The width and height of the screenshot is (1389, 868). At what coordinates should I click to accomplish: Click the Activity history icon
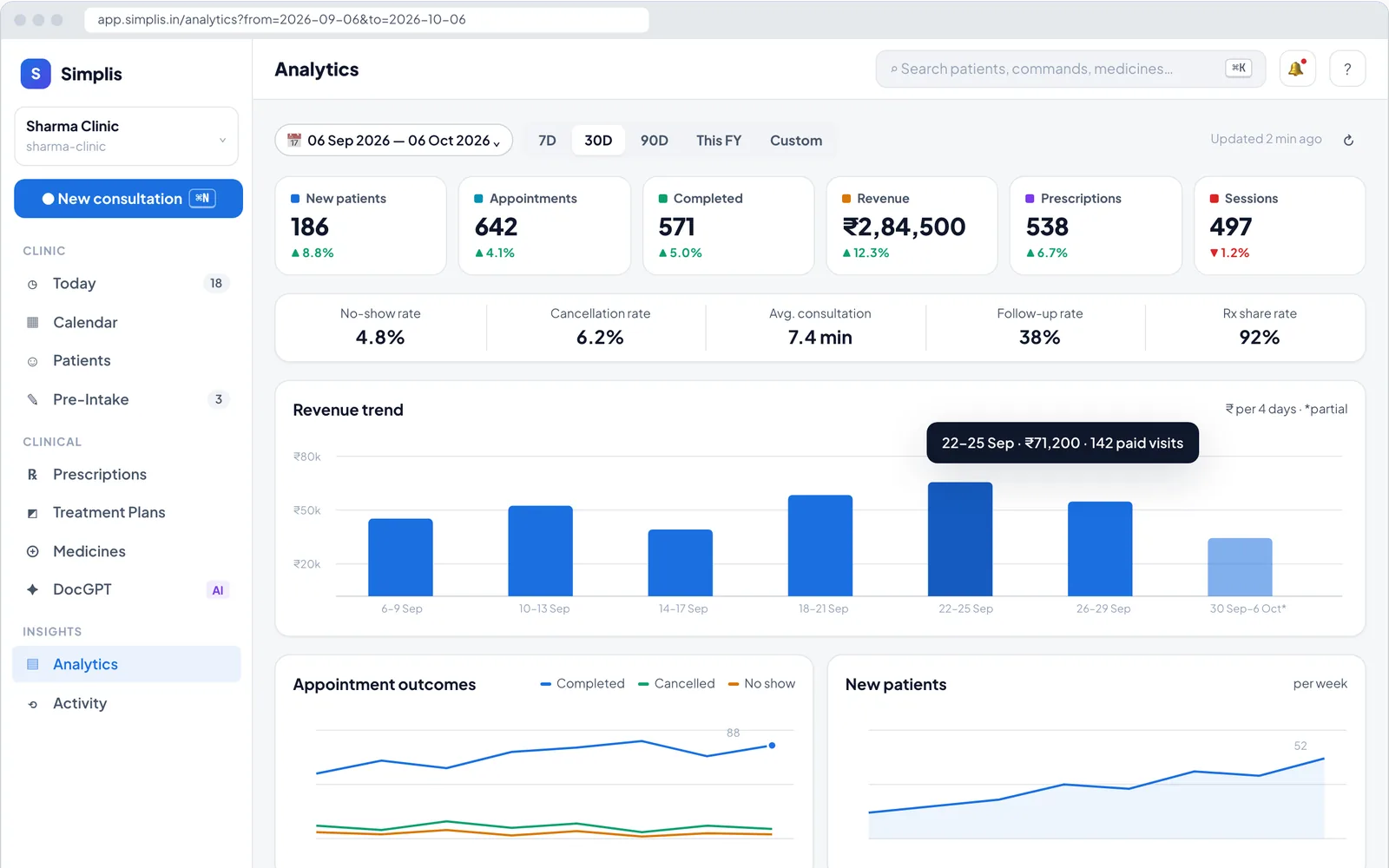pos(33,704)
